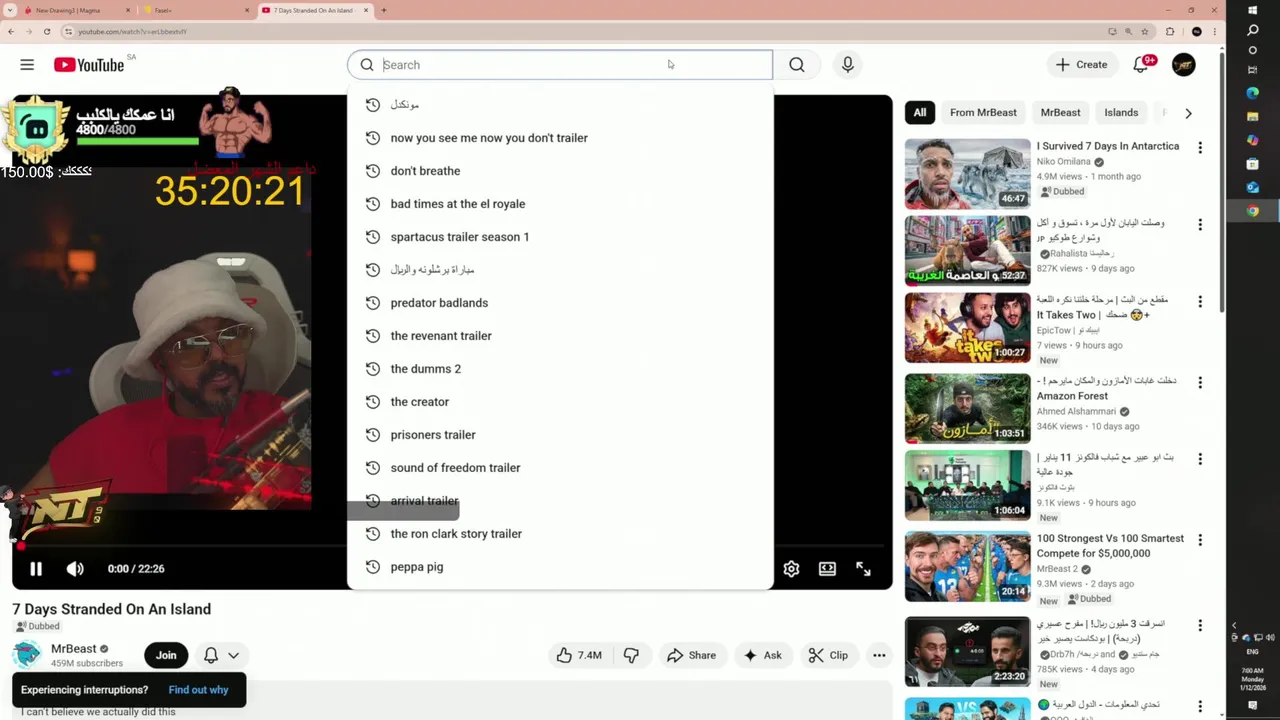
Task: Join the MrBeast channel membership
Action: [166, 655]
